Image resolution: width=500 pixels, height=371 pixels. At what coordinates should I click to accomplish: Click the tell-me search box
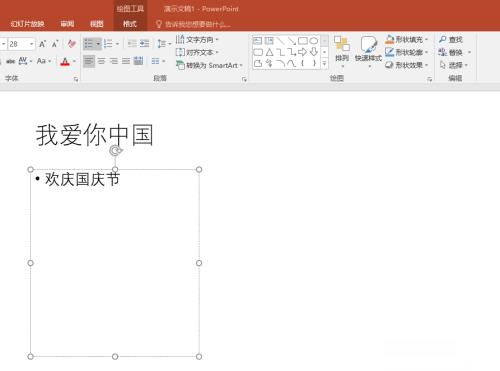click(x=193, y=24)
